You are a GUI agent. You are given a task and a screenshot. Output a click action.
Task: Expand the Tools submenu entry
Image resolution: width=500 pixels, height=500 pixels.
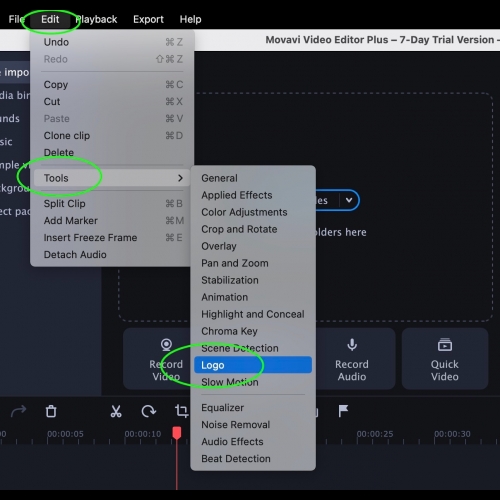112,178
